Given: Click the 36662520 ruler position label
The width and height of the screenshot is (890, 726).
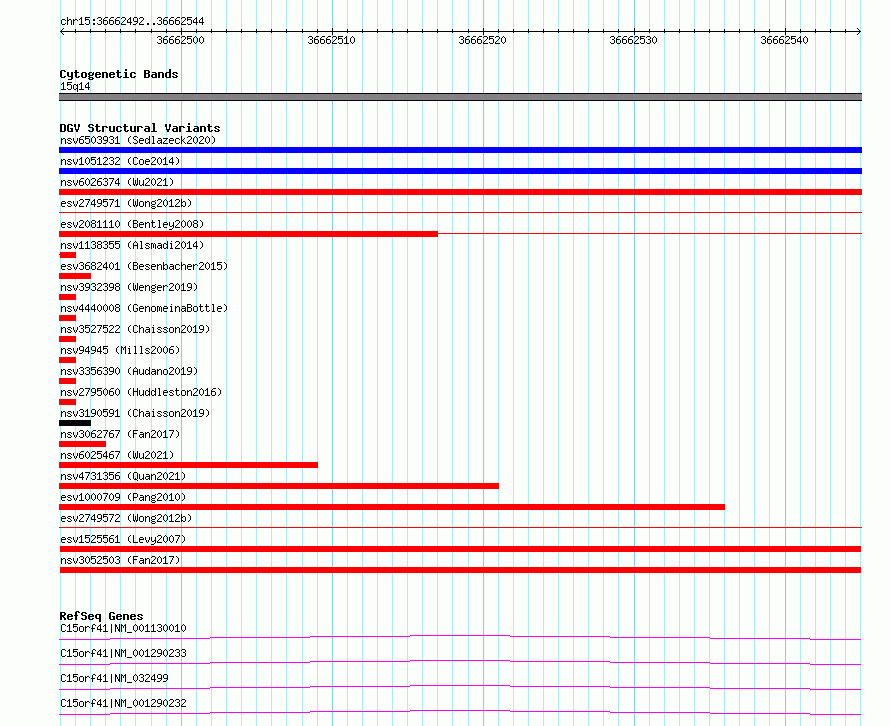Looking at the screenshot, I should click(482, 40).
